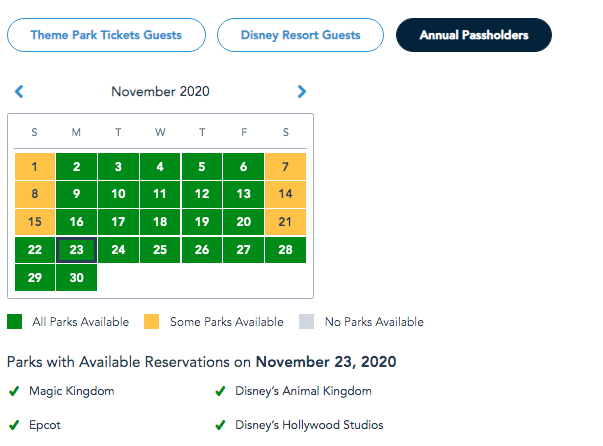Click checkmark beside Disney's Animal Kingdom
The width and height of the screenshot is (603, 446).
pyautogui.click(x=221, y=391)
